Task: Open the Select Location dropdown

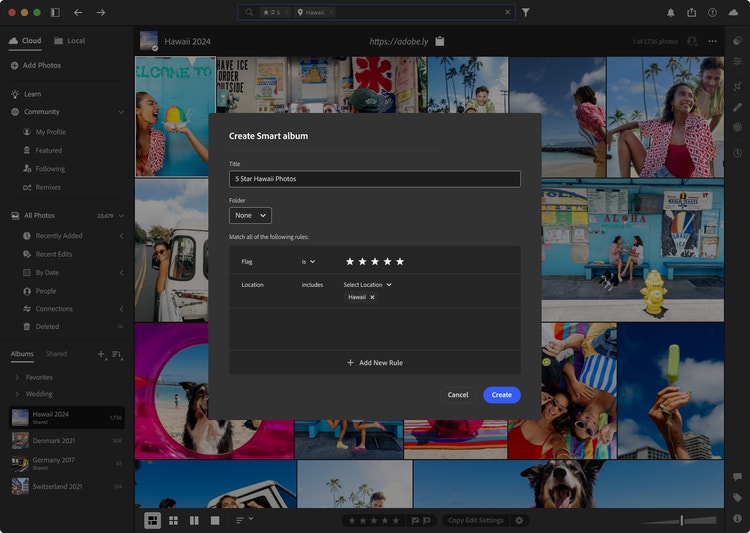Action: [367, 285]
